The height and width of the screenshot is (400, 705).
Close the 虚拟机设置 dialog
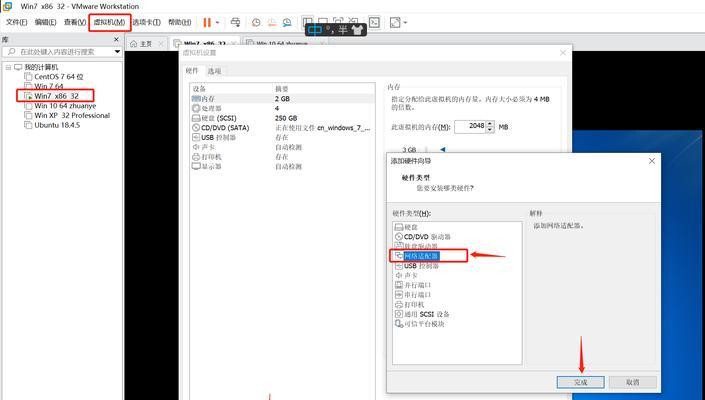pyautogui.click(x=562, y=53)
